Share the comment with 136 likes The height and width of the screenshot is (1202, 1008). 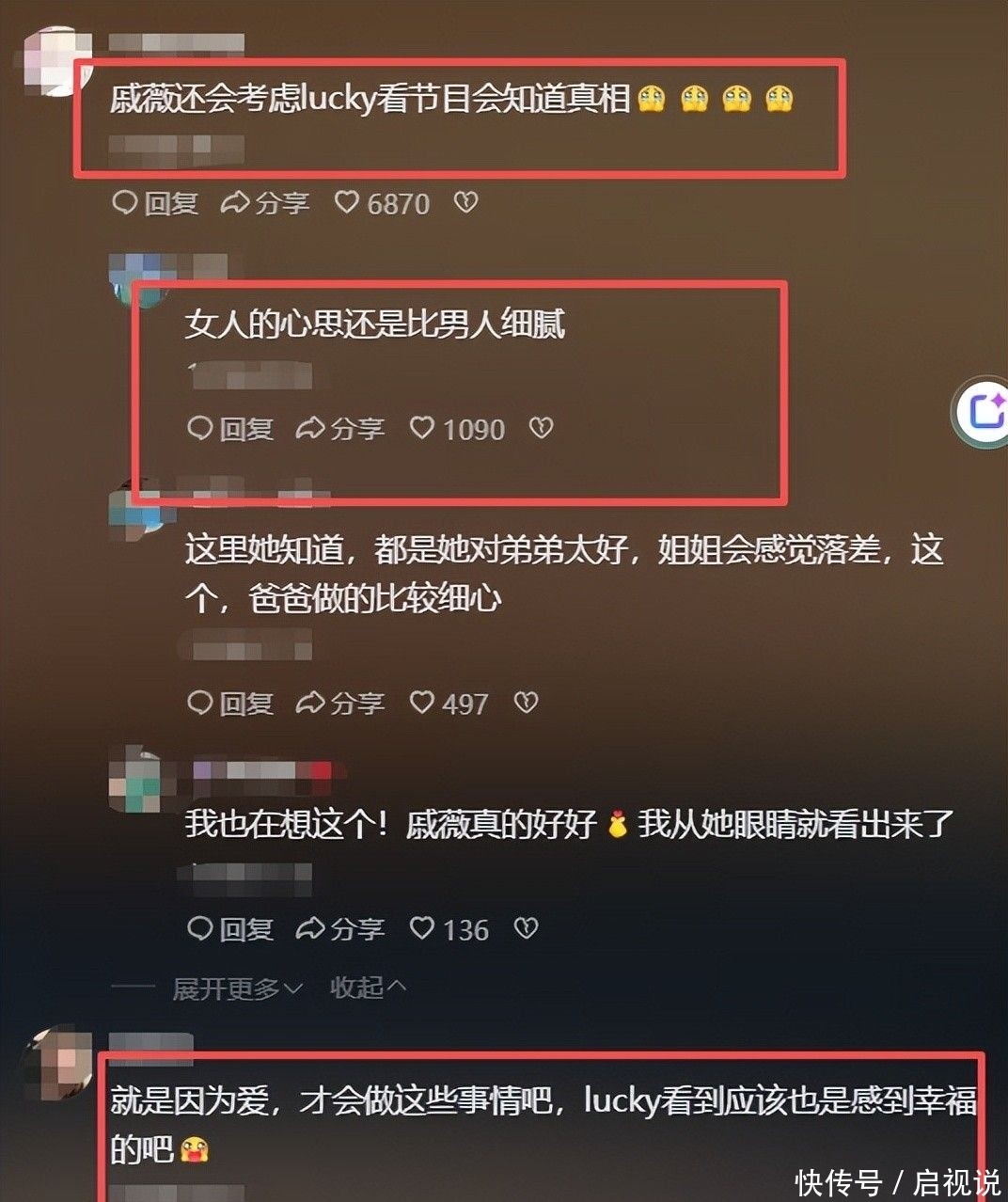pos(340,929)
